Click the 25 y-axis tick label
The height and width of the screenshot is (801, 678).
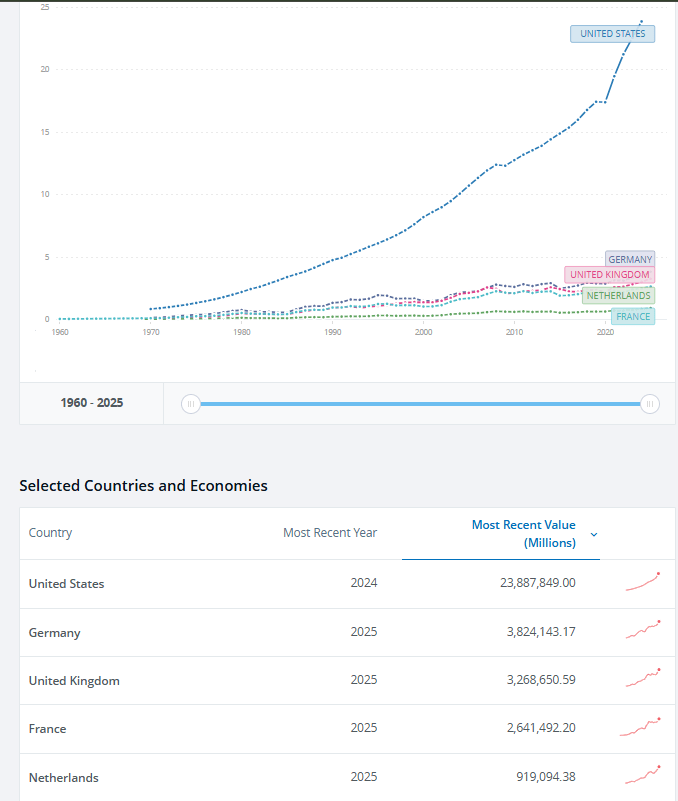[45, 7]
